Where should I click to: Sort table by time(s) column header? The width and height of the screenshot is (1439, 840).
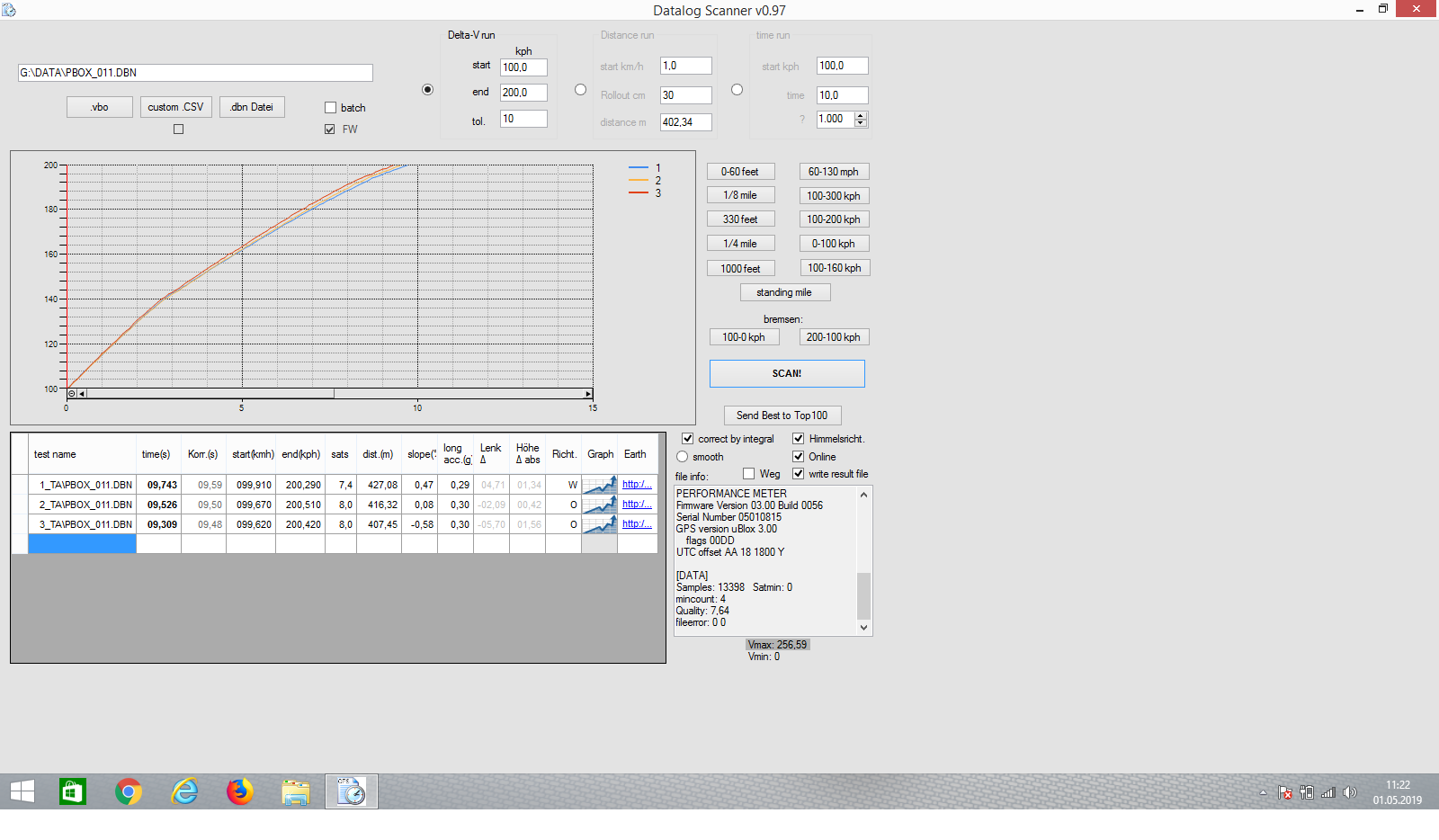coord(156,454)
